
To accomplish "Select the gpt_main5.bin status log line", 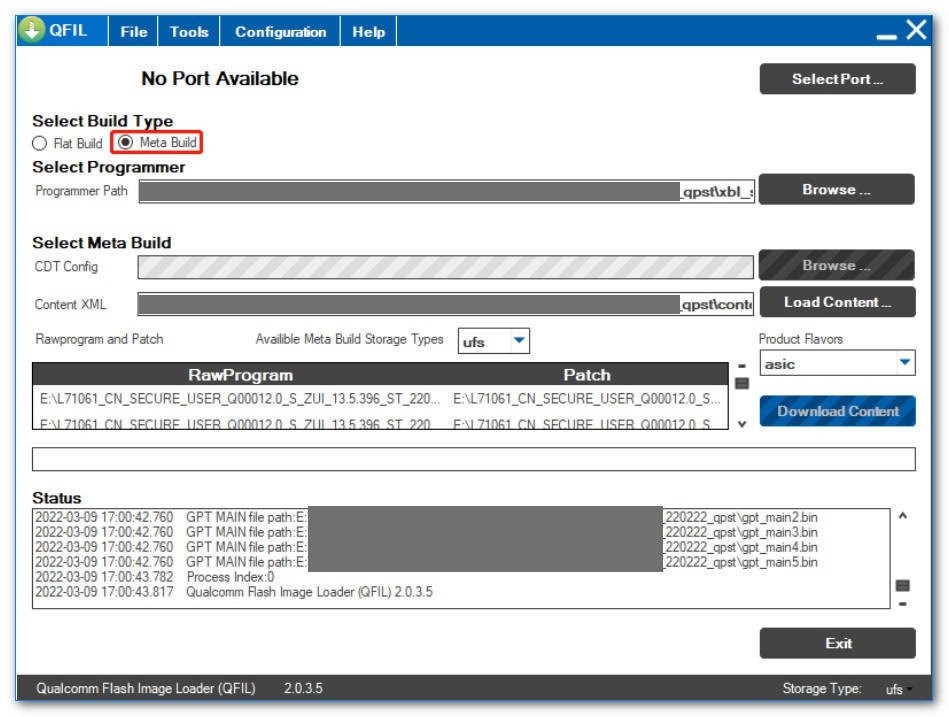I will pos(426,562).
